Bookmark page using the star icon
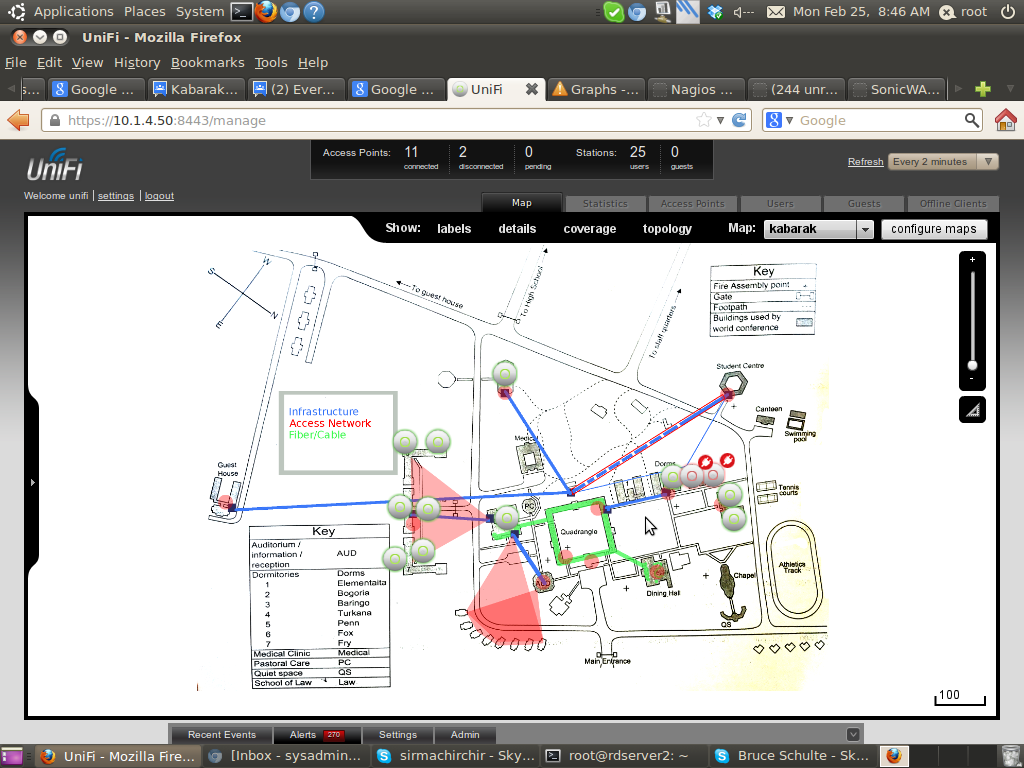Viewport: 1024px width, 768px height. [x=705, y=120]
